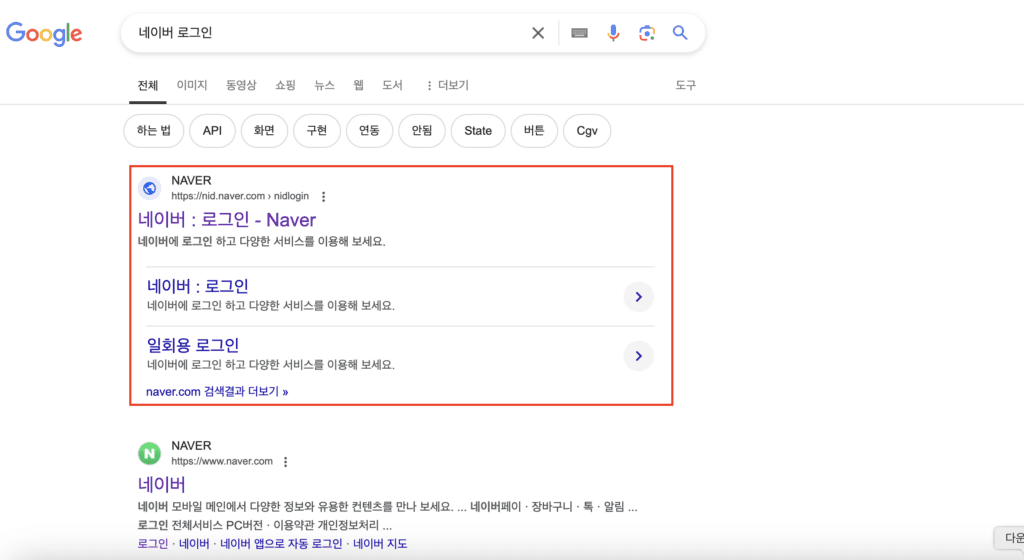Viewport: 1024px width, 560px height.
Task: Select the State filter chip
Action: [478, 131]
